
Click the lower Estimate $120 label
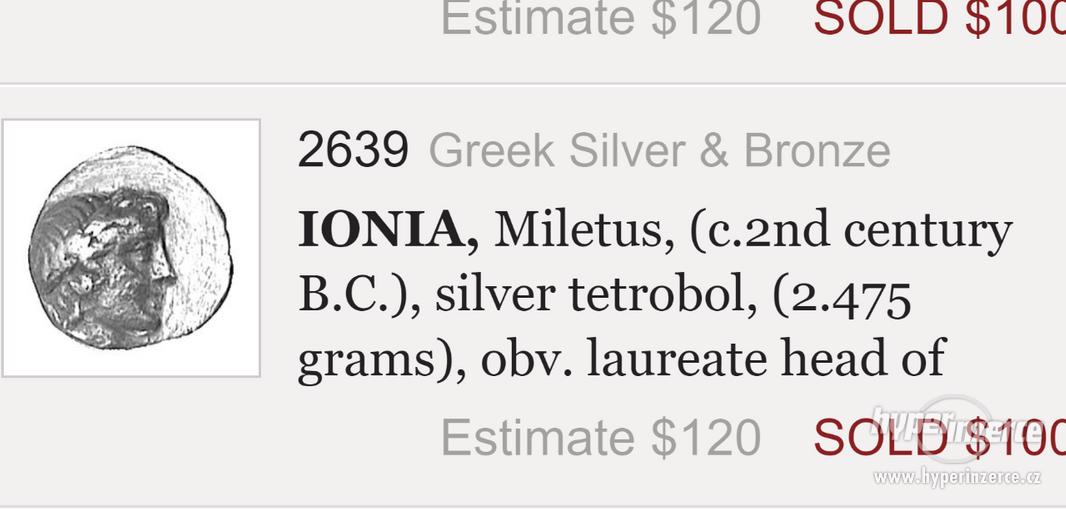[x=601, y=438]
